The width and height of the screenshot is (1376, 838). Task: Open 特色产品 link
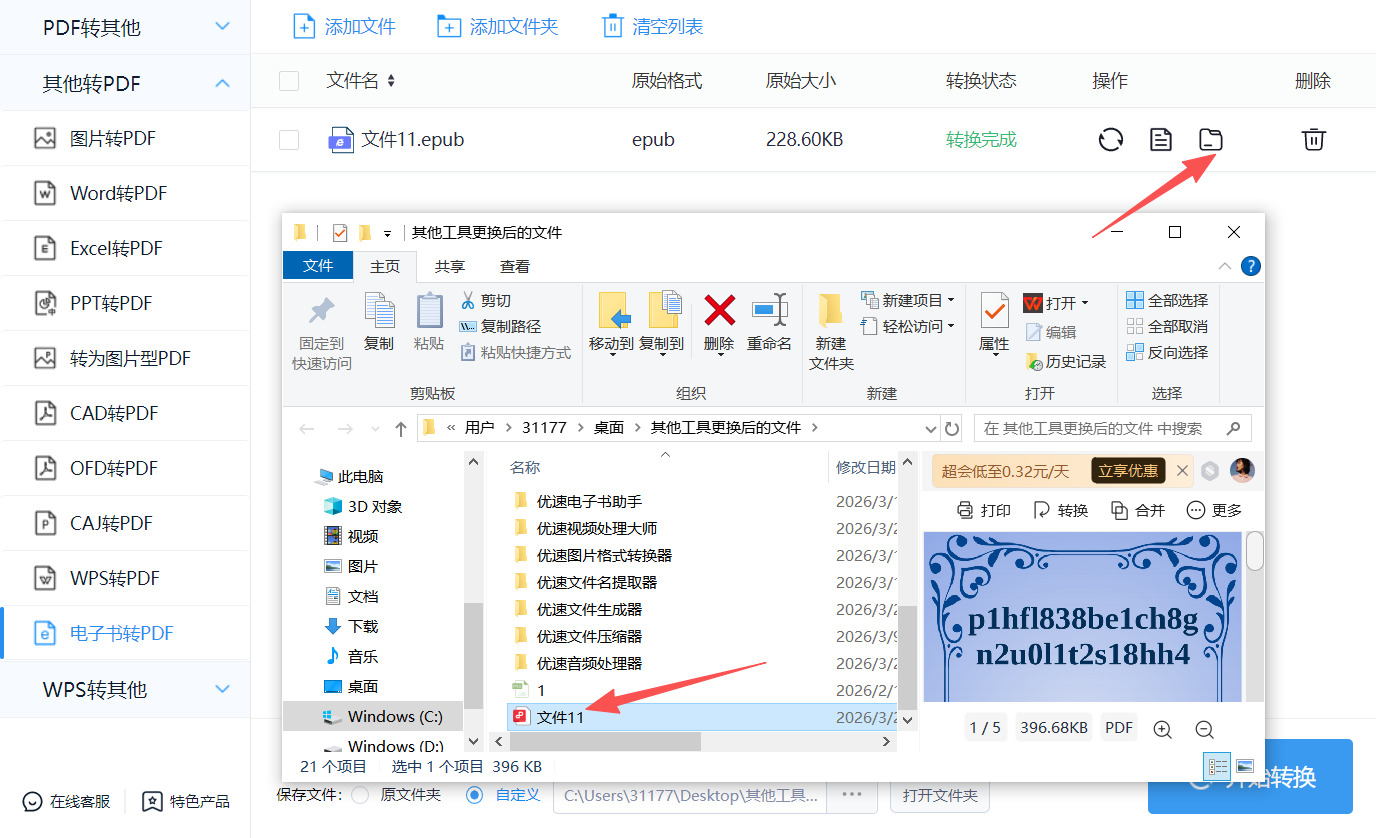(186, 801)
